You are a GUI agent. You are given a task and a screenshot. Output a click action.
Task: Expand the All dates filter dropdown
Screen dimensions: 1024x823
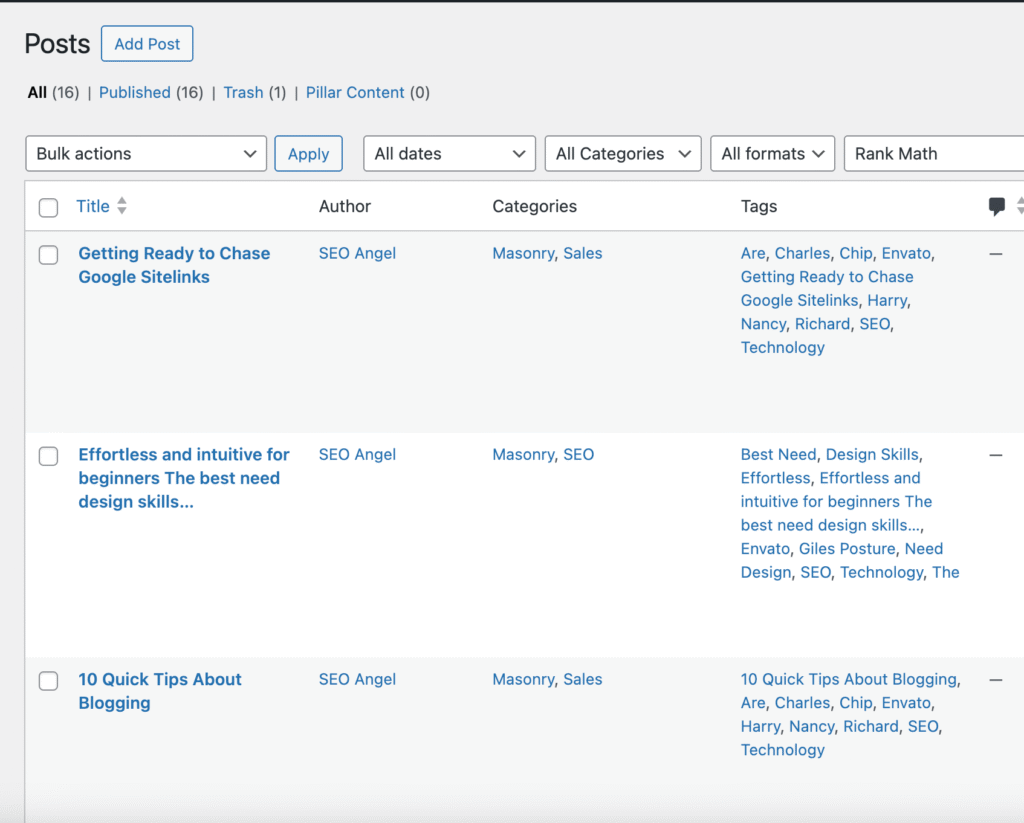point(449,154)
